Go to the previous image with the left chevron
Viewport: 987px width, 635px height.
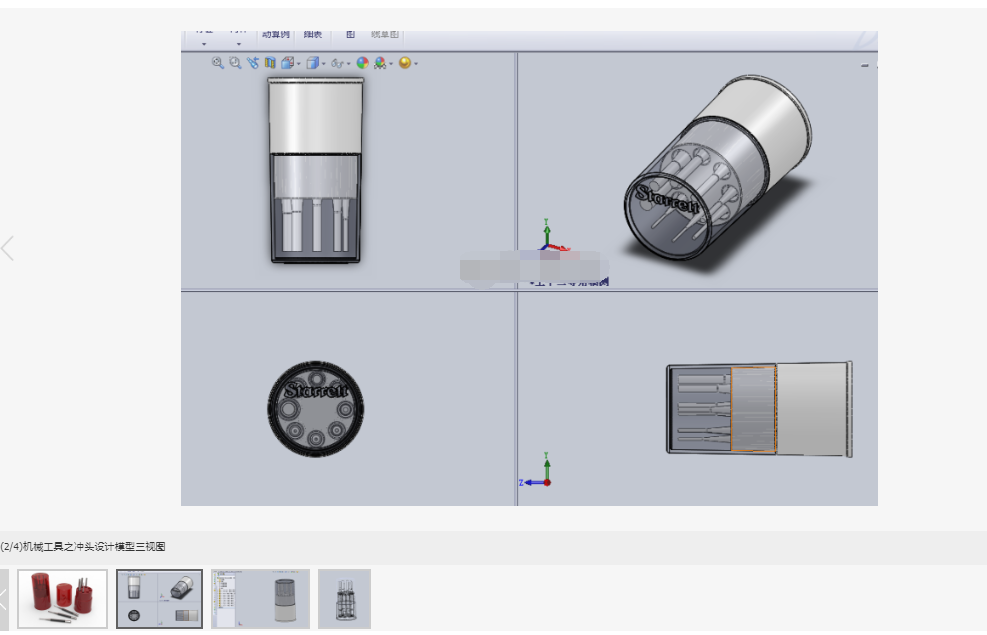coord(8,249)
